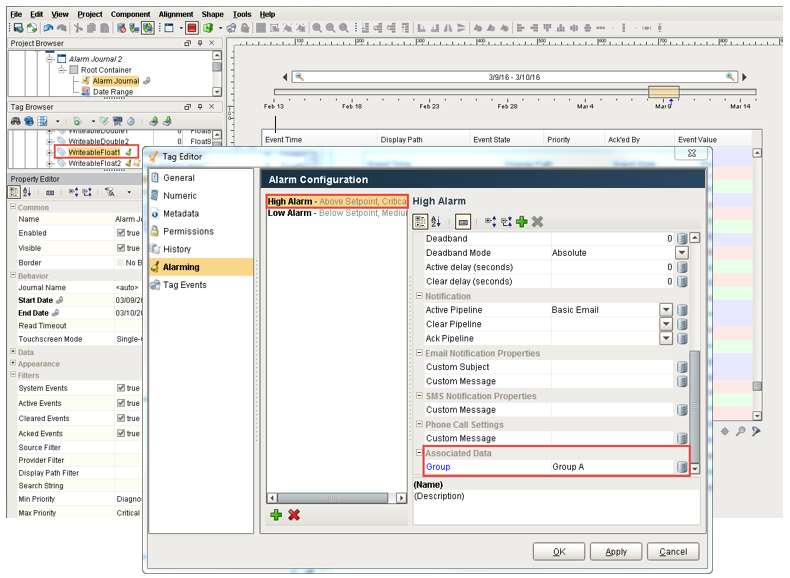Click the binding icon next to Custom Subject
Image resolution: width=790 pixels, height=578 pixels.
pos(682,367)
